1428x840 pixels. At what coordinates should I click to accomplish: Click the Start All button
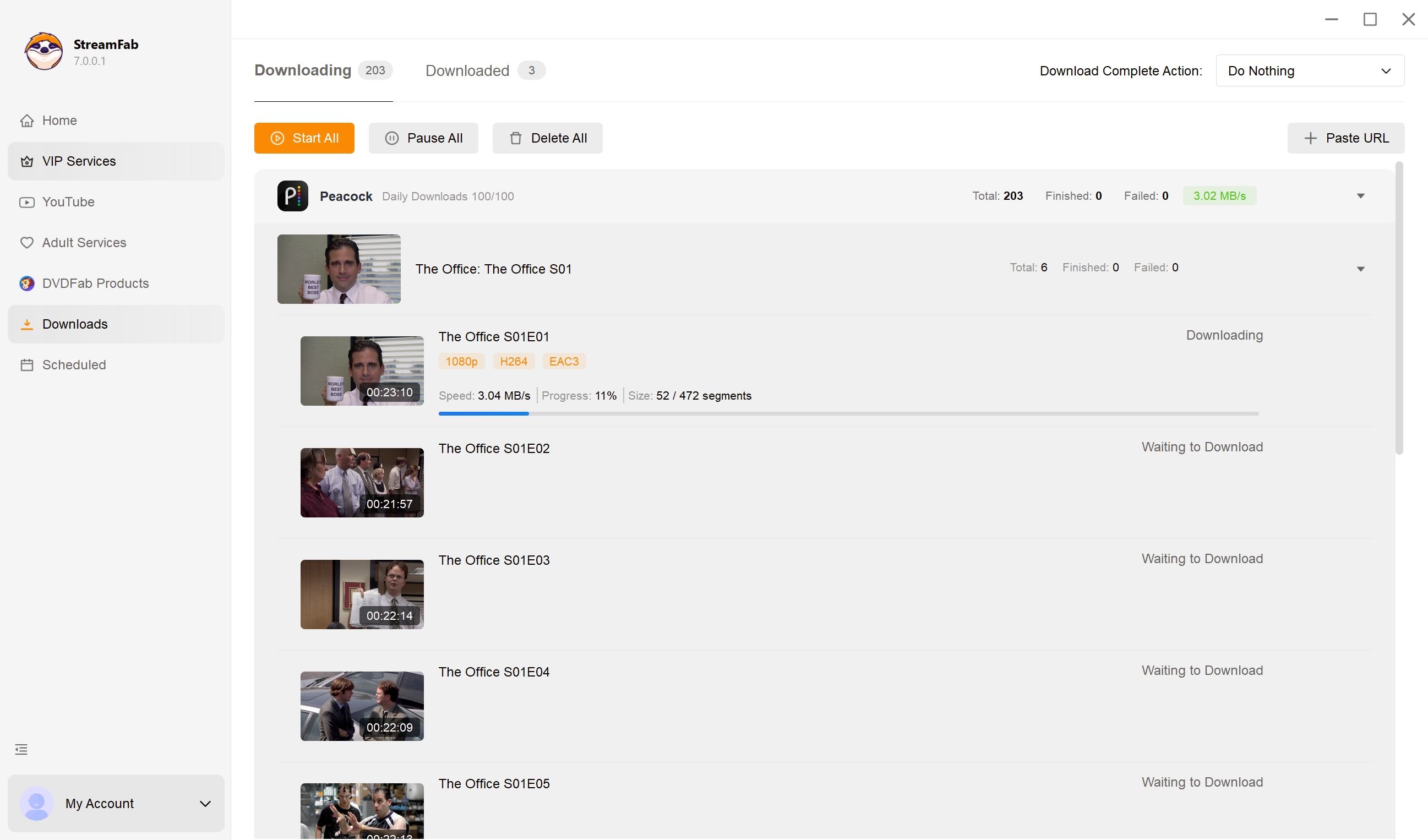304,138
